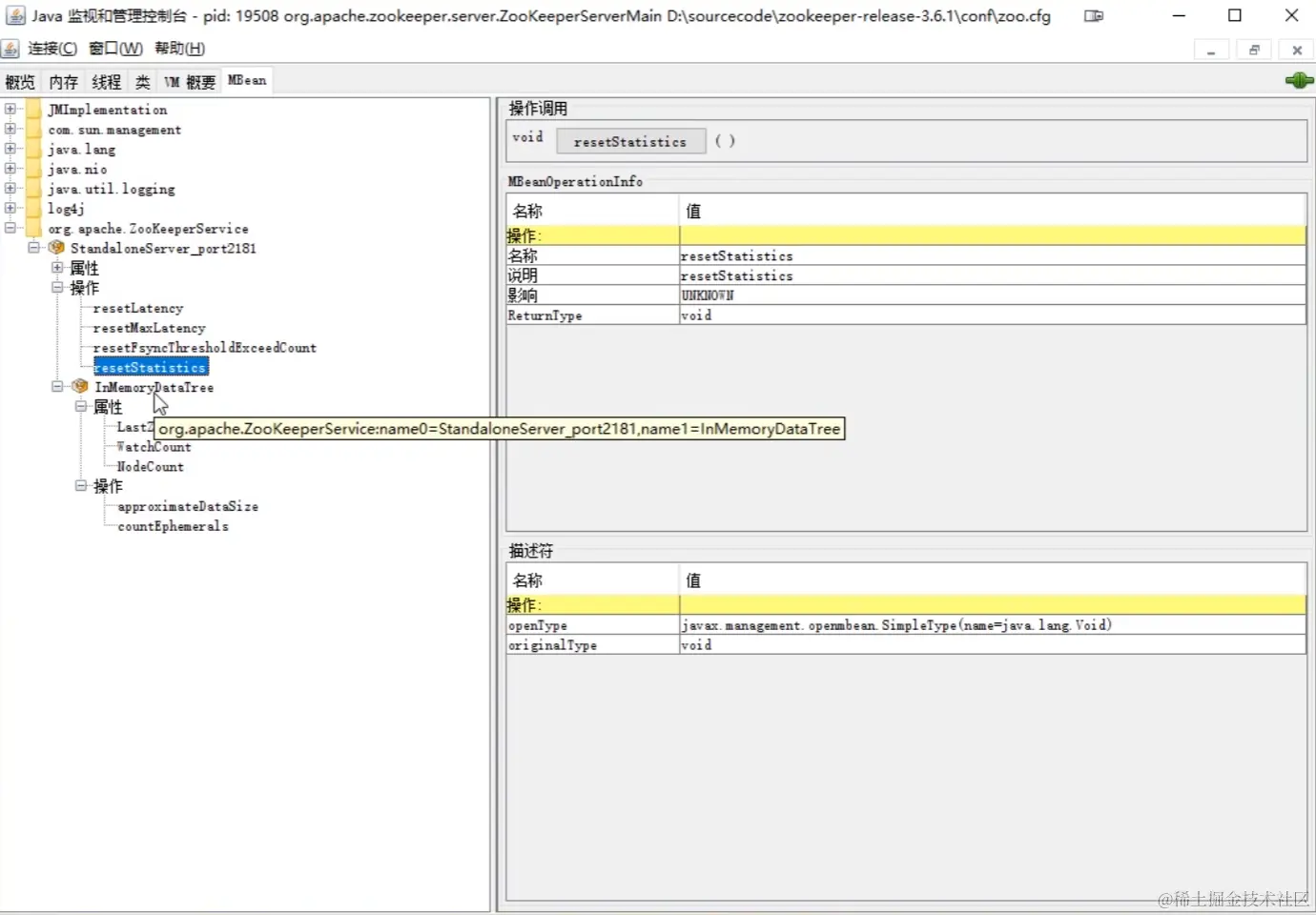The width and height of the screenshot is (1316, 915).
Task: Click the green connection status icon
Action: pos(1299,80)
